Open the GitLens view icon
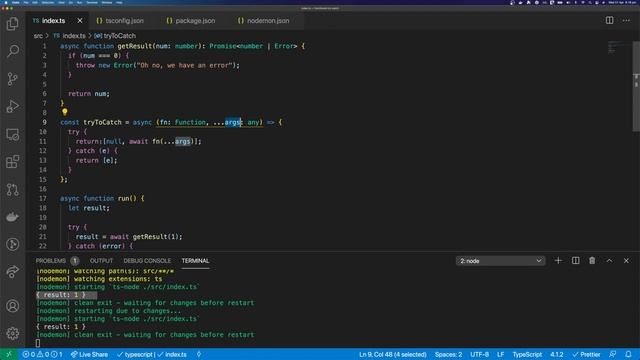The height and width of the screenshot is (360, 640). 13,244
